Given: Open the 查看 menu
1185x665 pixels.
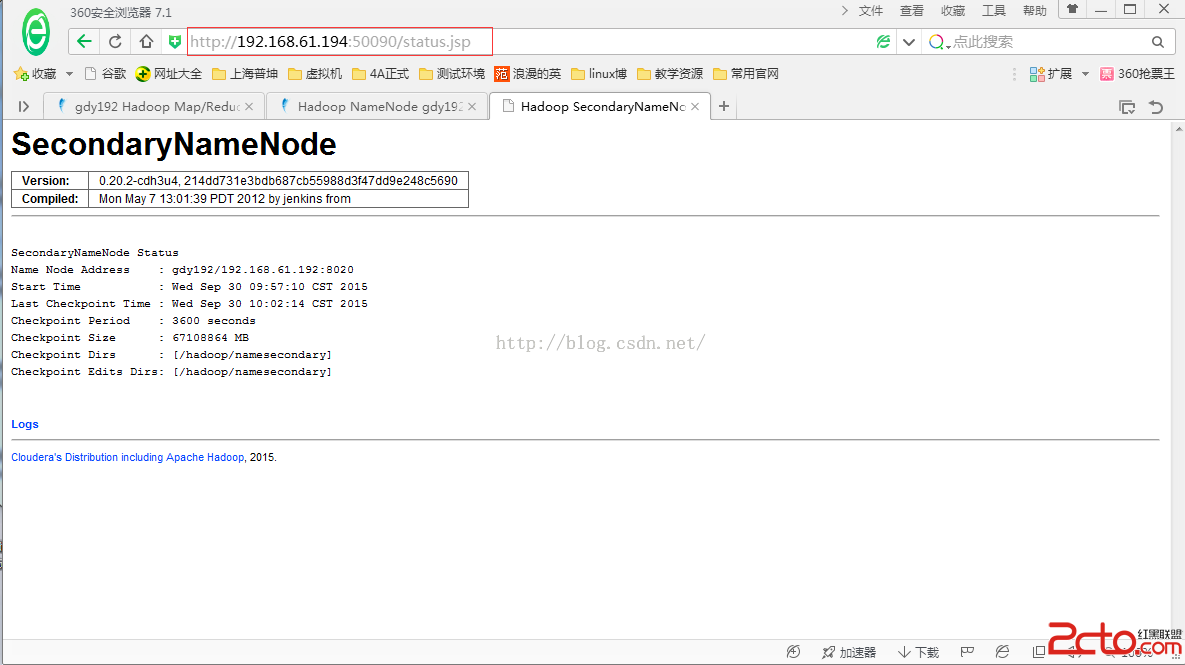Looking at the screenshot, I should pos(911,11).
